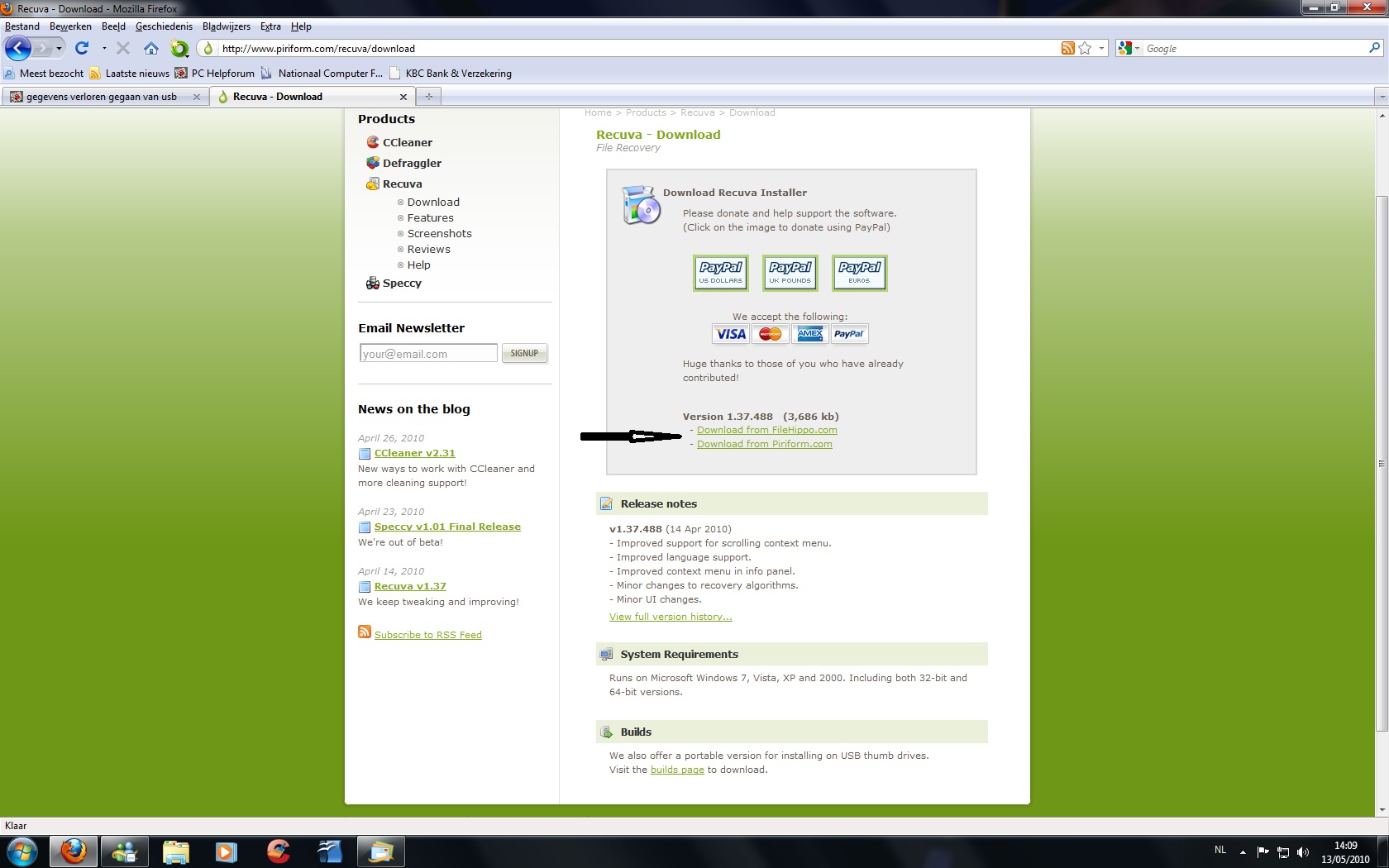Bookmark this page with the star icon
The height and width of the screenshot is (868, 1389).
click(1085, 48)
